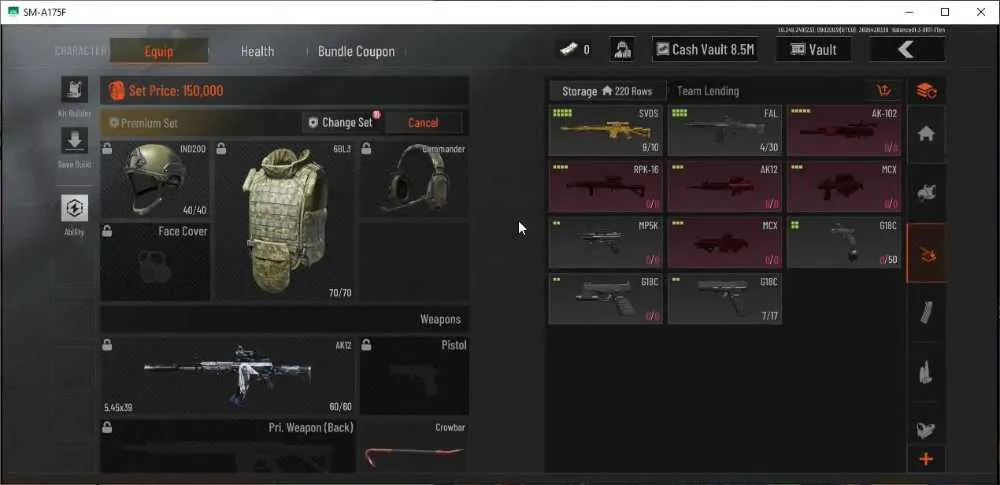1000x485 pixels.
Task: Click the team members icon beside Cash Vault
Action: tap(622, 50)
